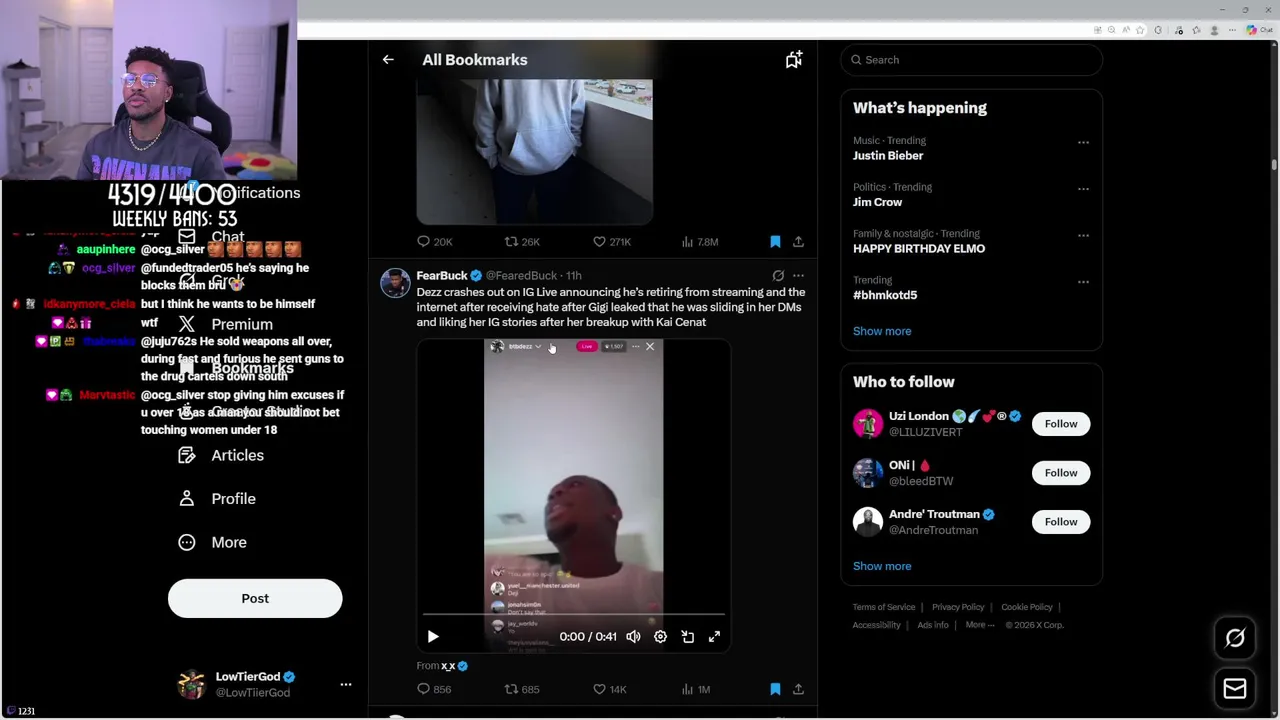
Task: Like FearBuck post with 14K likes
Action: (610, 689)
